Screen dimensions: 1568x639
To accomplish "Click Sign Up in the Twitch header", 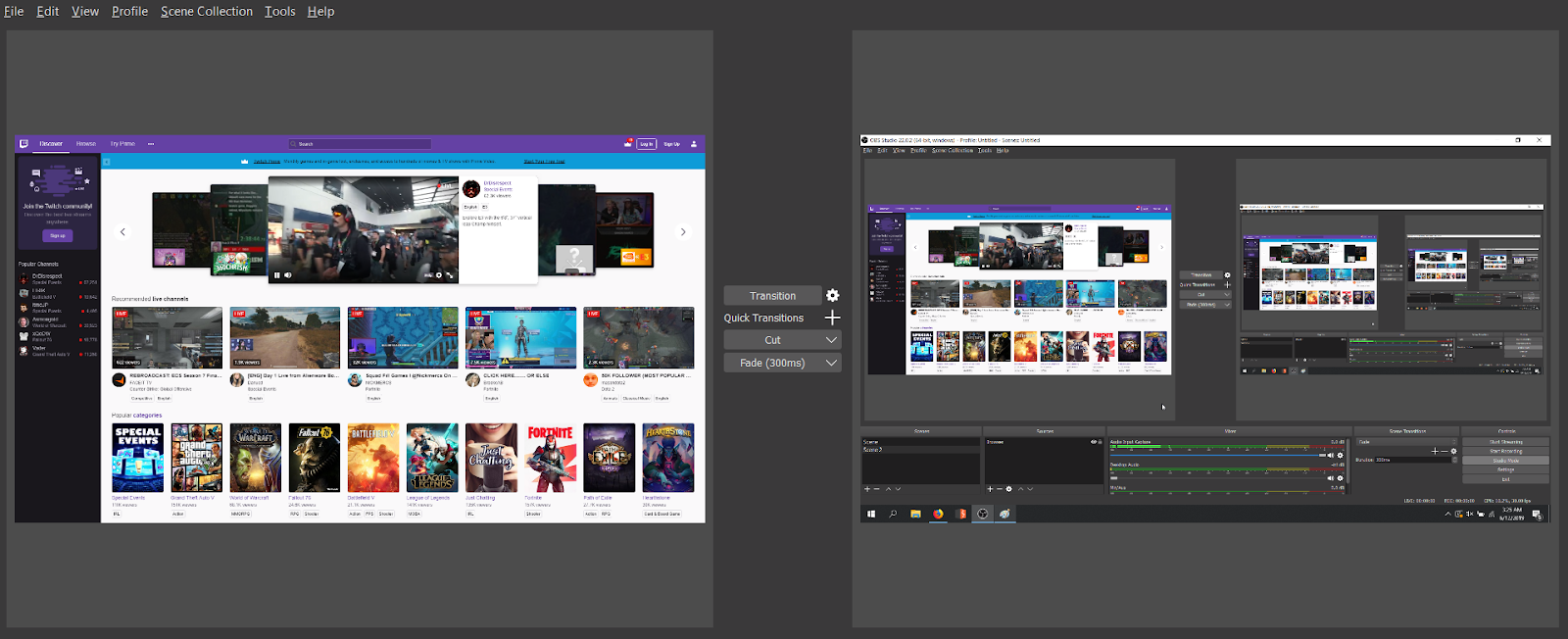I will [671, 143].
